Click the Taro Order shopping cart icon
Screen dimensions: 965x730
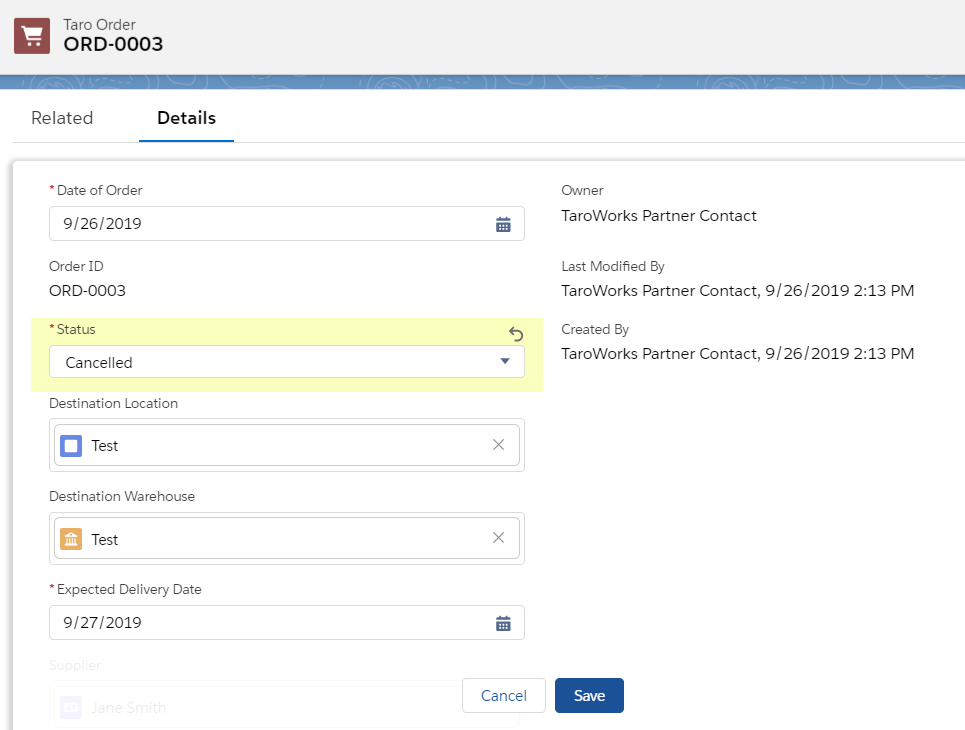tap(31, 35)
